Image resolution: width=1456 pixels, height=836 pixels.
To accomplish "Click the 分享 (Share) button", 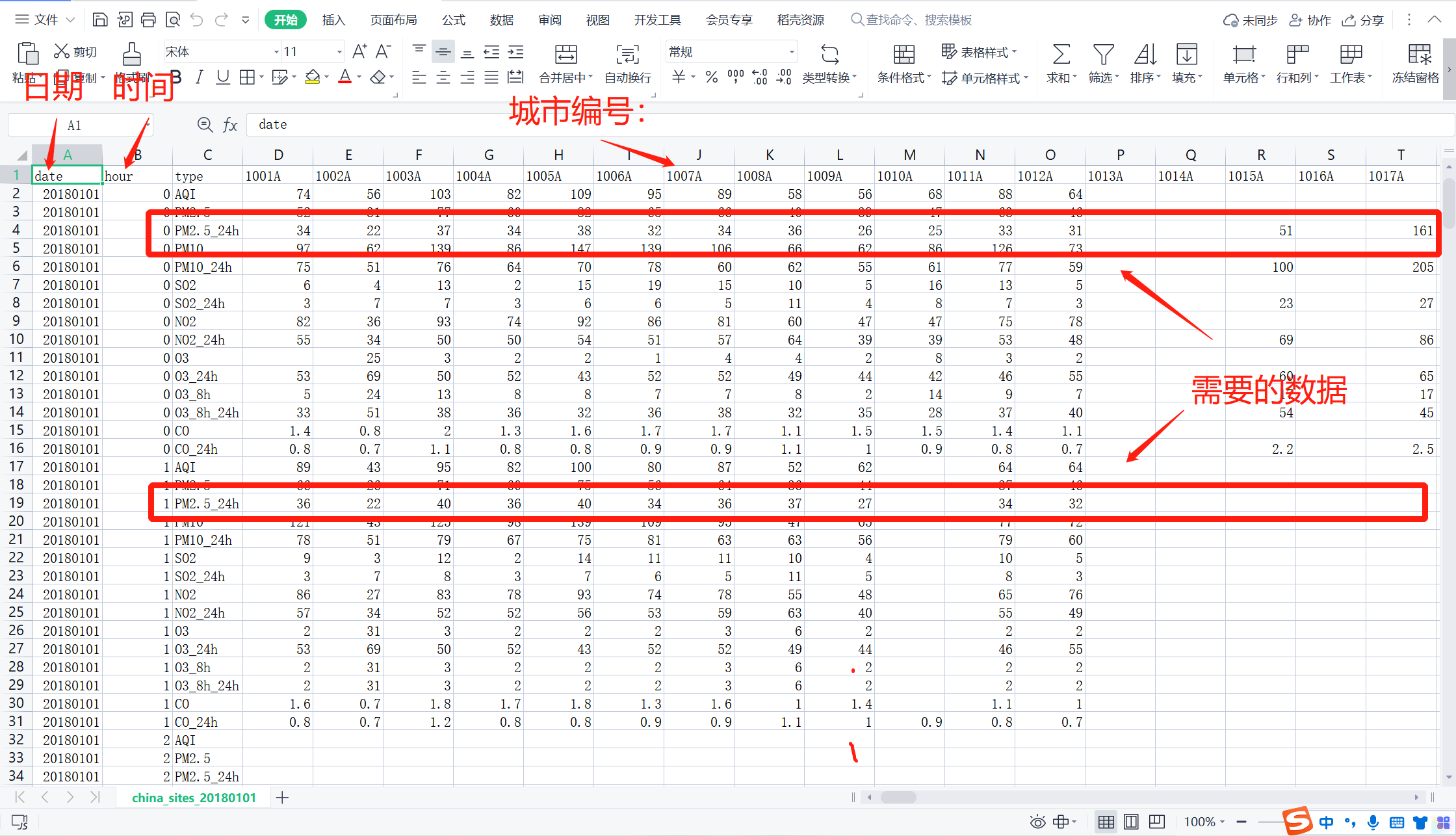I will pyautogui.click(x=1364, y=20).
